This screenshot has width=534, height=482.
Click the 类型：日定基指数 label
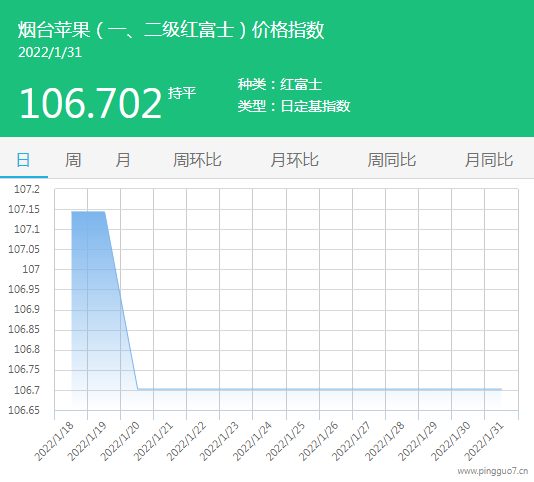pyautogui.click(x=294, y=106)
